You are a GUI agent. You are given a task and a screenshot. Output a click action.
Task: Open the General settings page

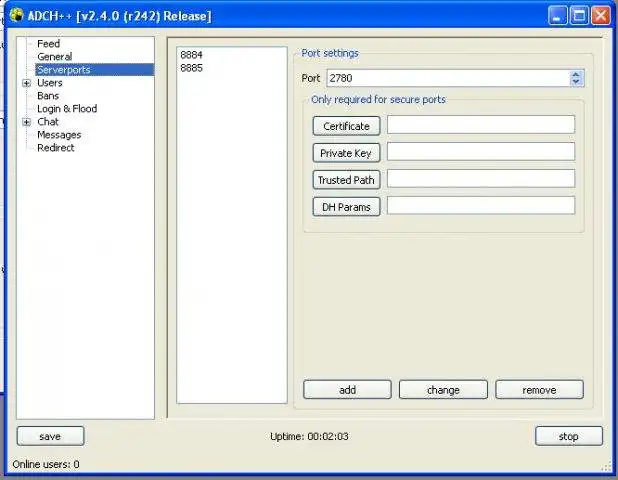pyautogui.click(x=54, y=57)
